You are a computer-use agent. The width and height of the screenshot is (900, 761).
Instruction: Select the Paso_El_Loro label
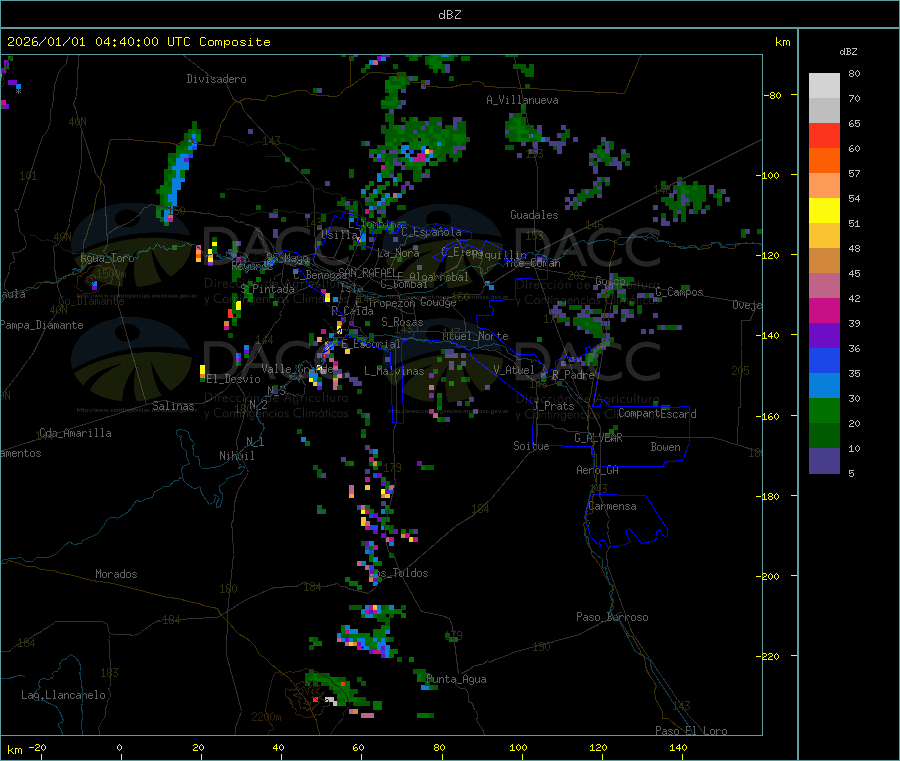tap(692, 731)
